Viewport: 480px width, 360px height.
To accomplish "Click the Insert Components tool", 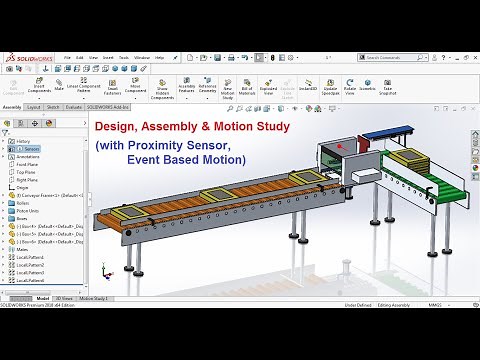I will (x=39, y=85).
